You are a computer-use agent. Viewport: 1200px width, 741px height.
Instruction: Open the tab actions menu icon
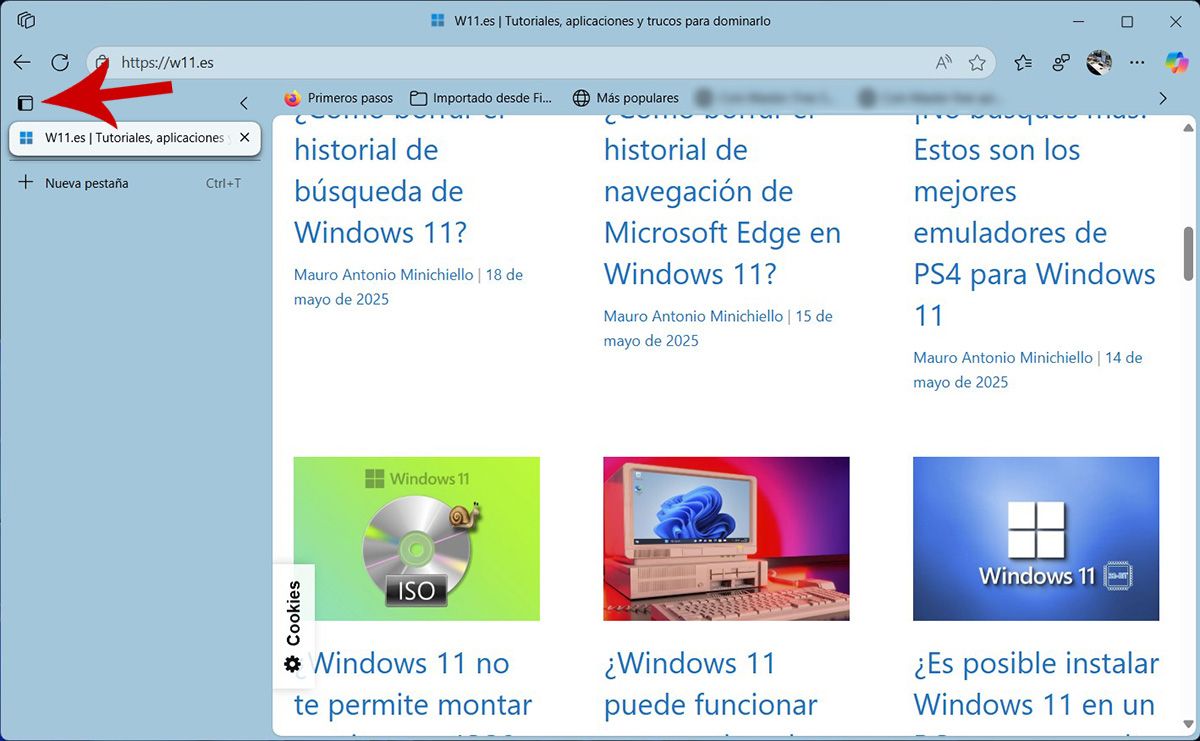point(26,103)
